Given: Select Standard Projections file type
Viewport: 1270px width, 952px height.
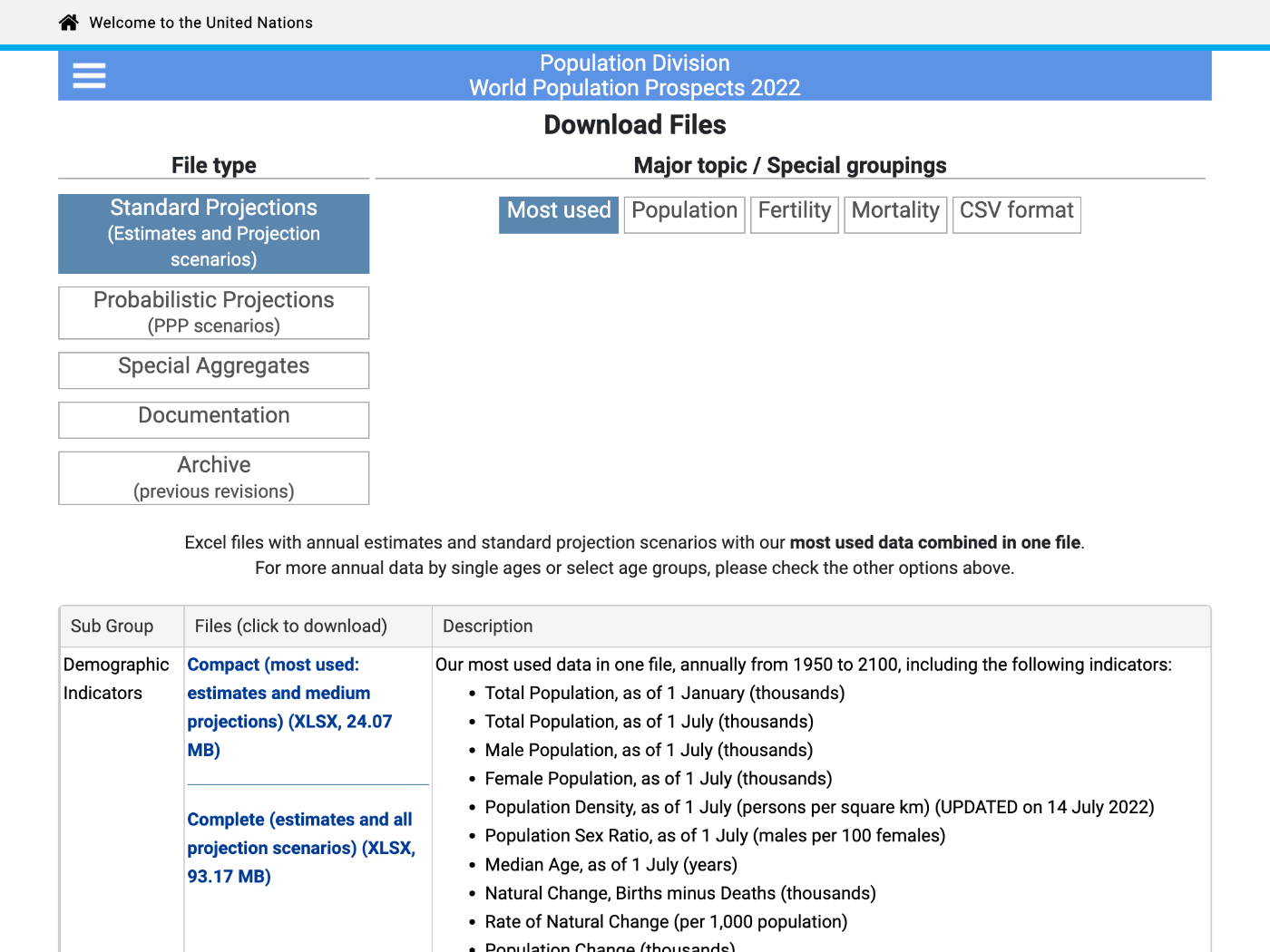Looking at the screenshot, I should [x=214, y=234].
